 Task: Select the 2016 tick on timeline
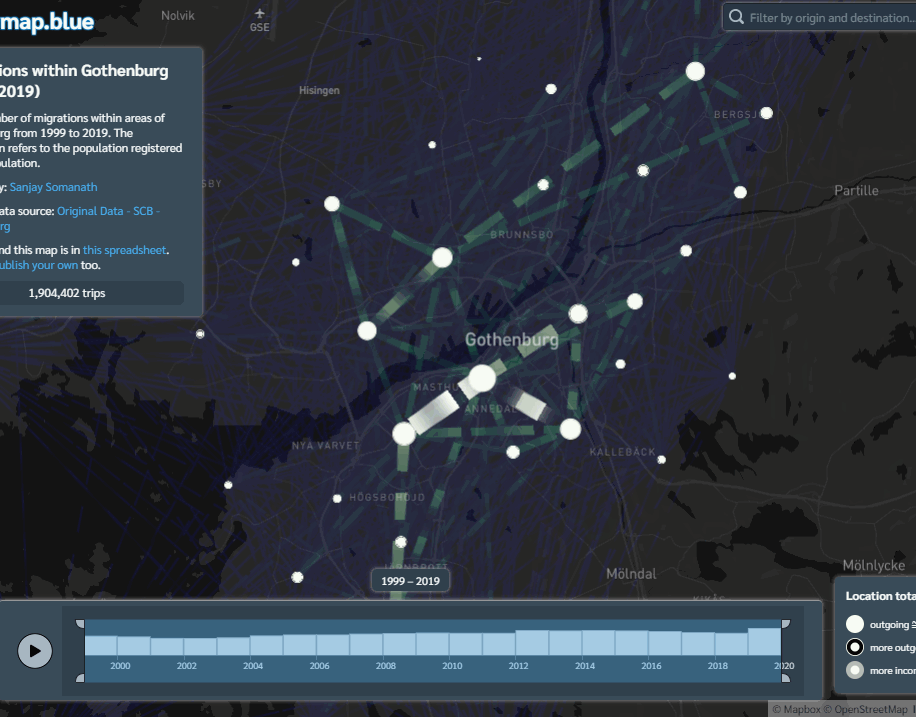tap(651, 666)
